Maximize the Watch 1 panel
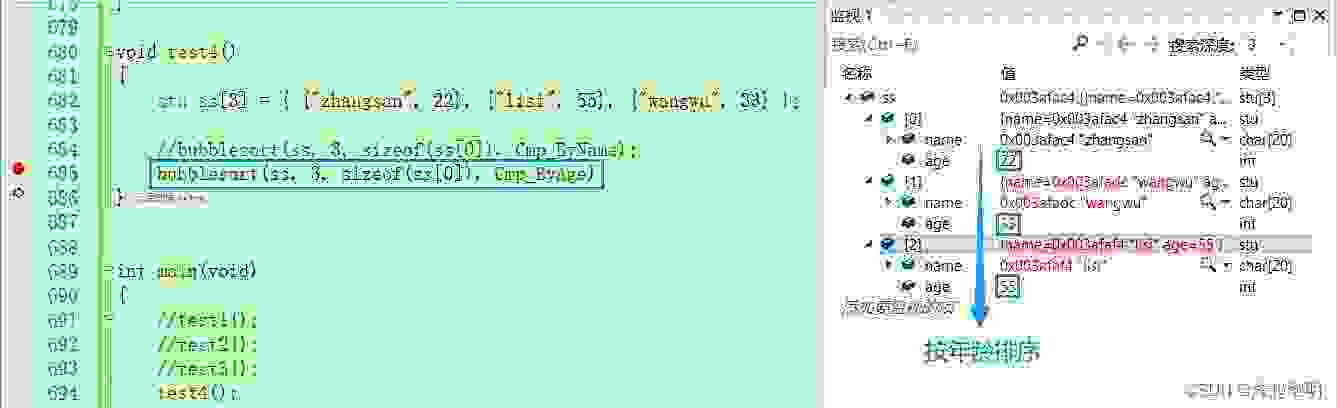The image size is (1337, 408). [x=1299, y=15]
